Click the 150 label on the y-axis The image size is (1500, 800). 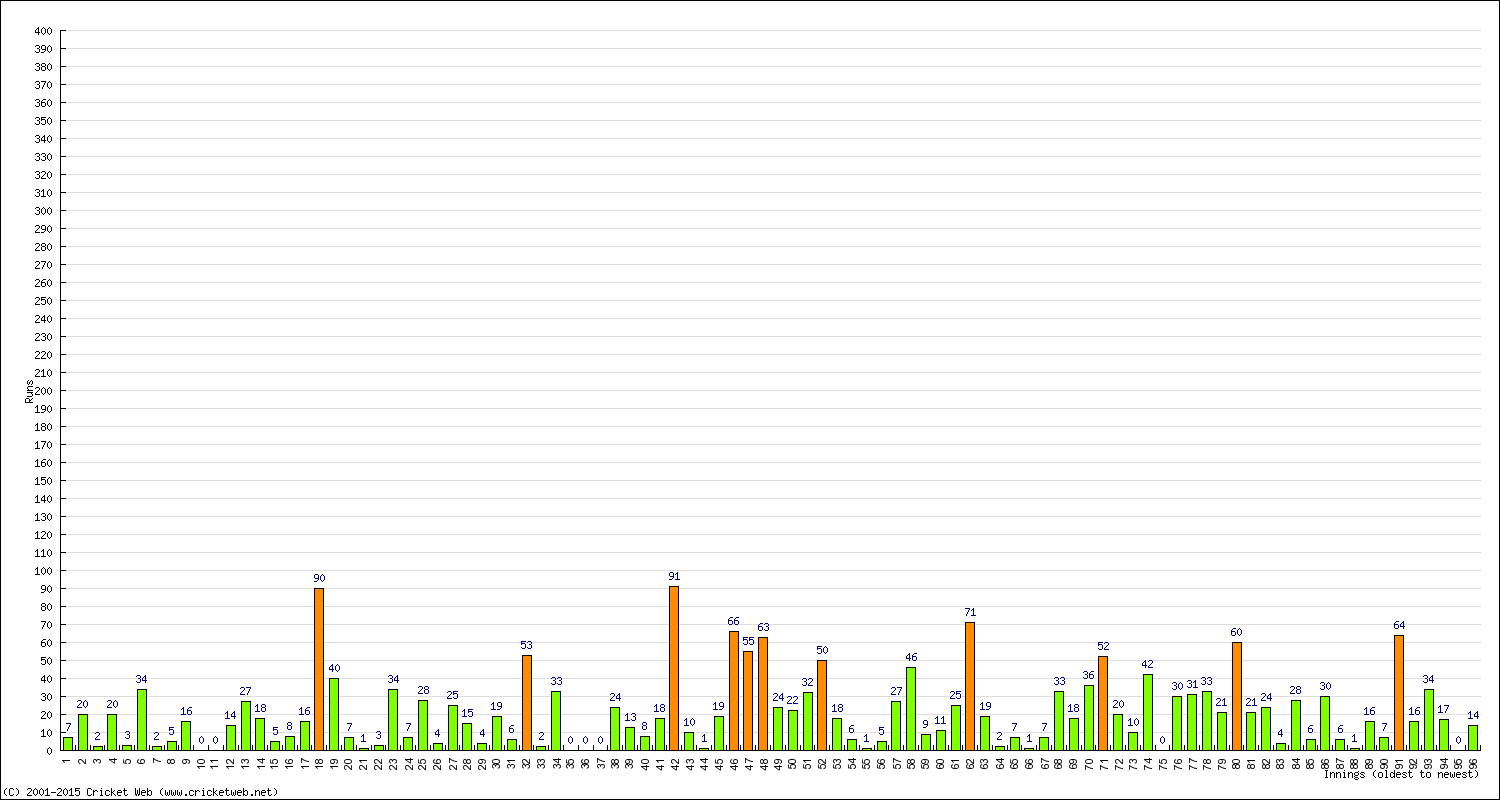(43, 481)
